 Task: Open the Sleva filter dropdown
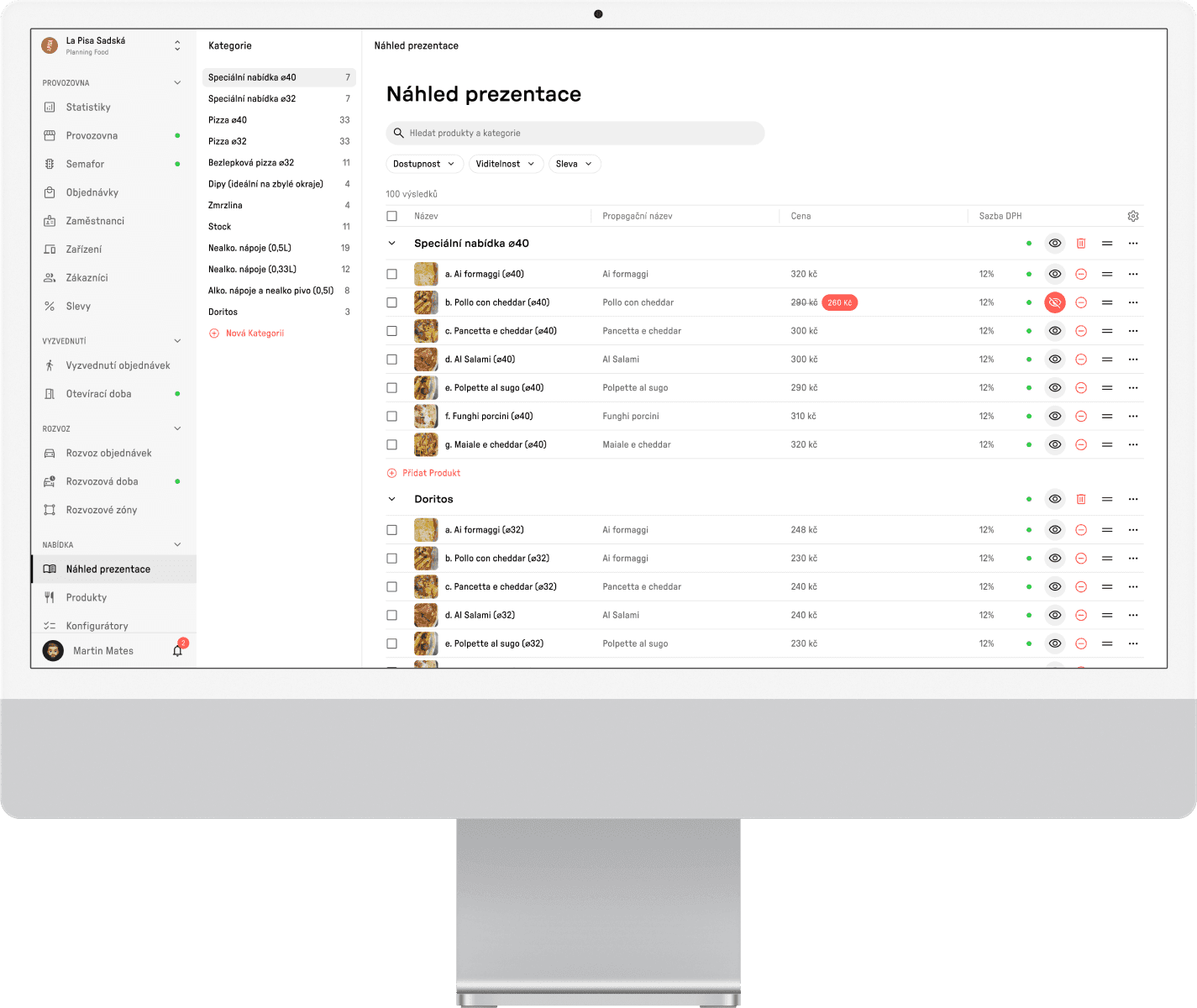(x=575, y=164)
